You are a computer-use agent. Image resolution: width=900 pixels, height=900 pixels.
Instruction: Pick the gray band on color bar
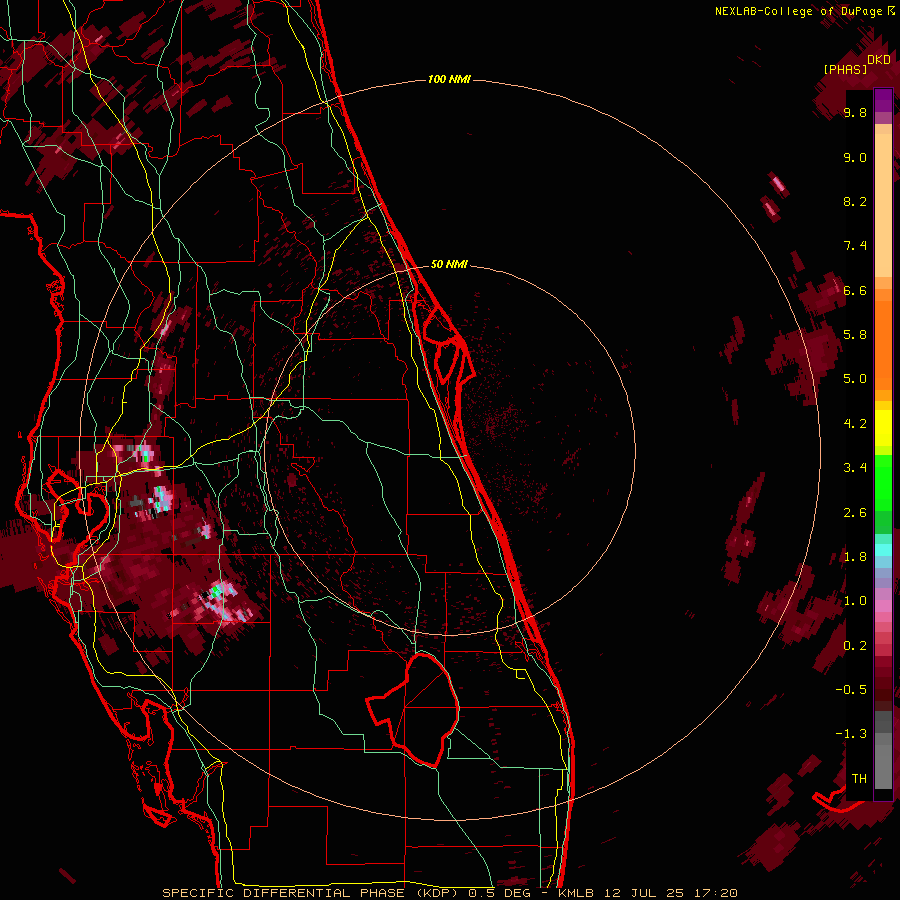(883, 752)
